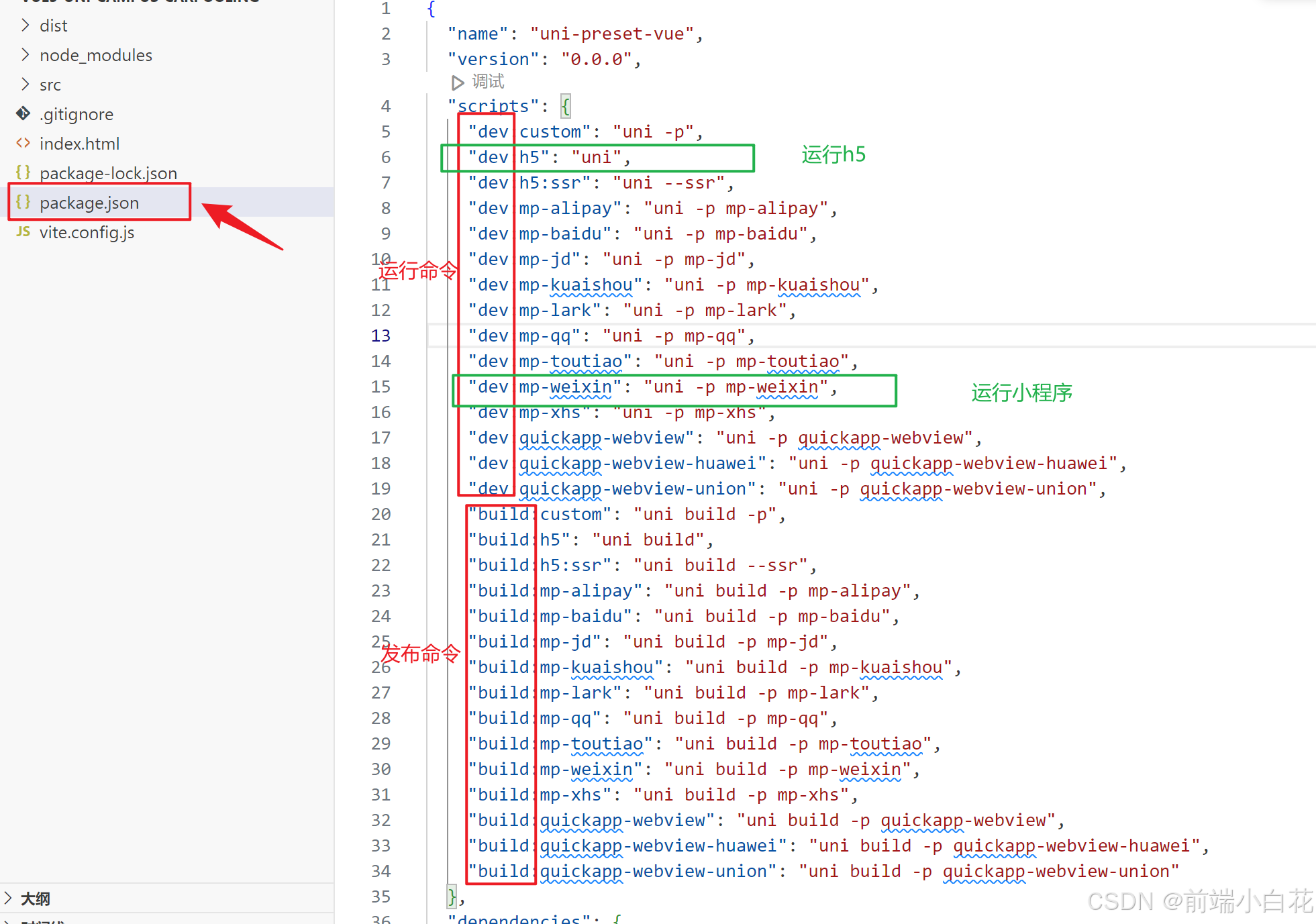Click the opening brace after scripts
This screenshot has width=1316, height=924.
(566, 106)
